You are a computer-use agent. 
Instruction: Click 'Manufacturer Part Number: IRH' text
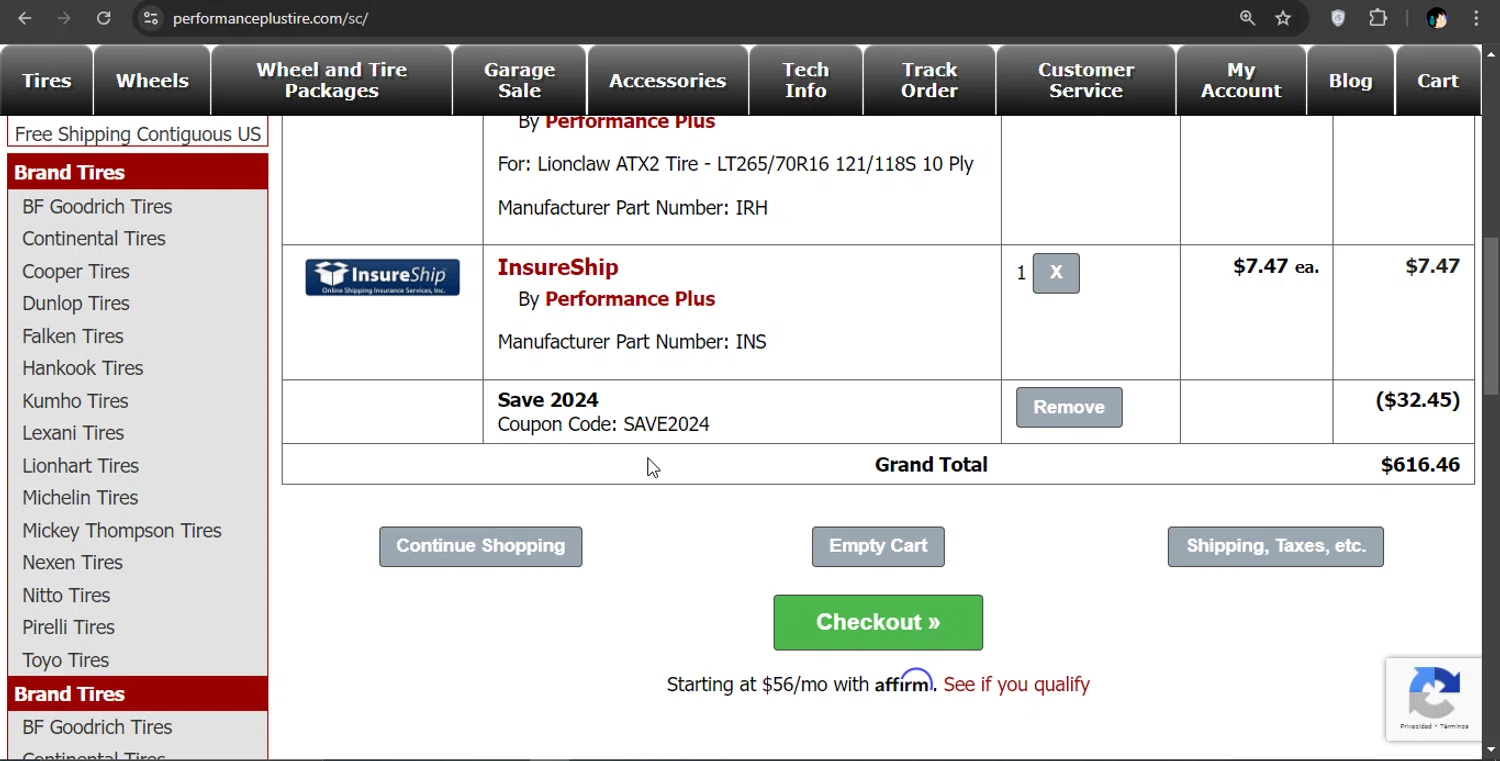pyautogui.click(x=633, y=208)
